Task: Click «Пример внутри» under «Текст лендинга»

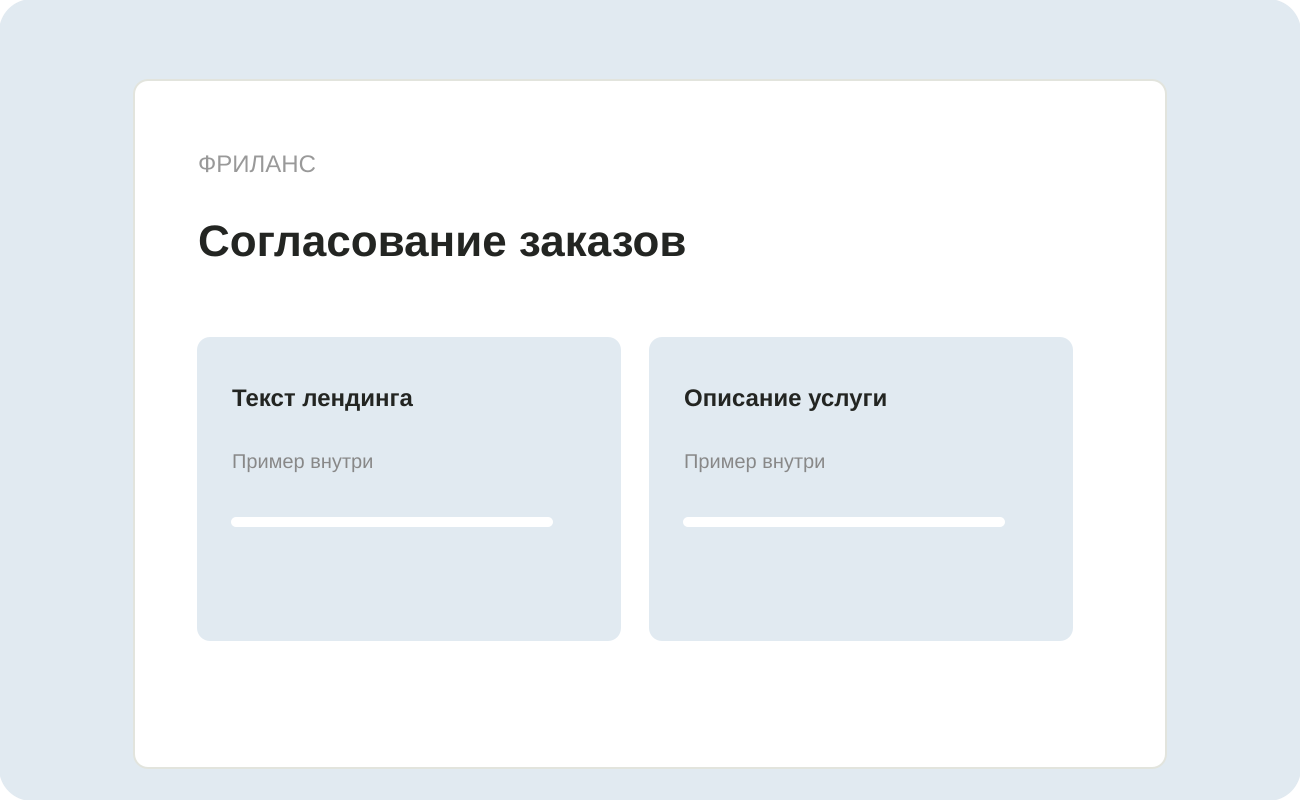Action: coord(302,462)
